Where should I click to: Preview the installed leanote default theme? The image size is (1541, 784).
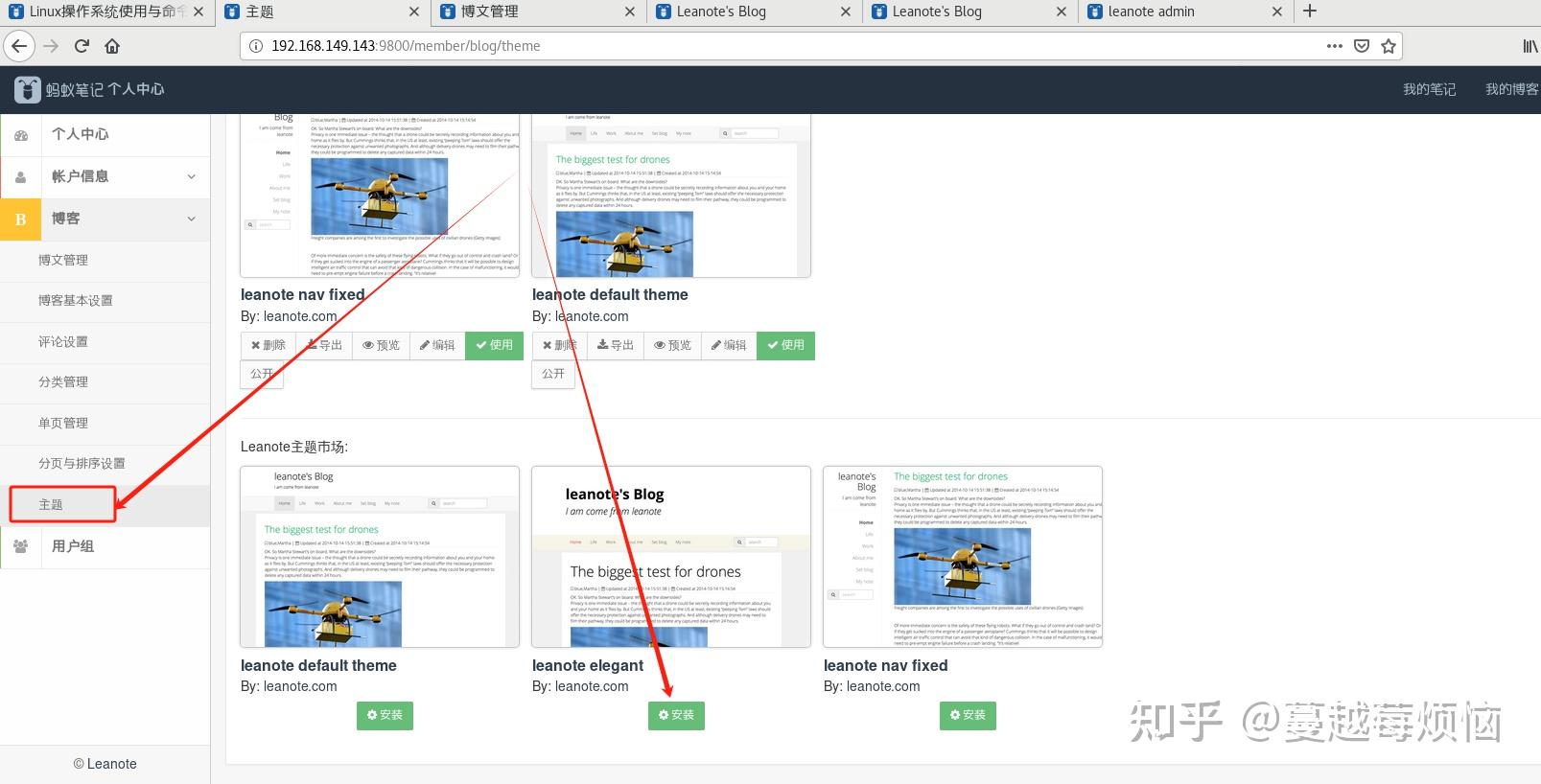(672, 345)
